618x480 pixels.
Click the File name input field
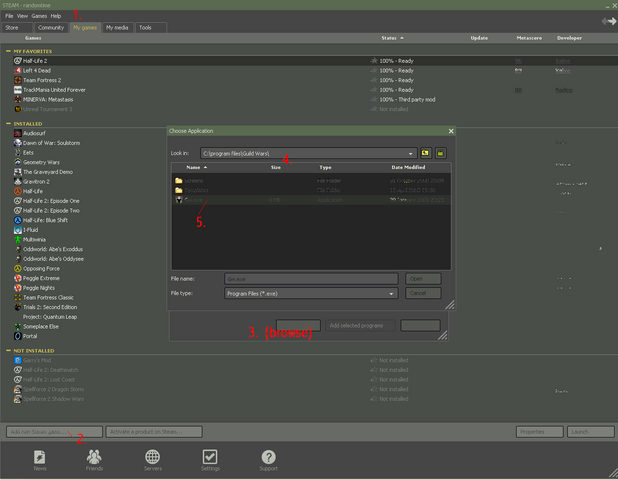[311, 279]
